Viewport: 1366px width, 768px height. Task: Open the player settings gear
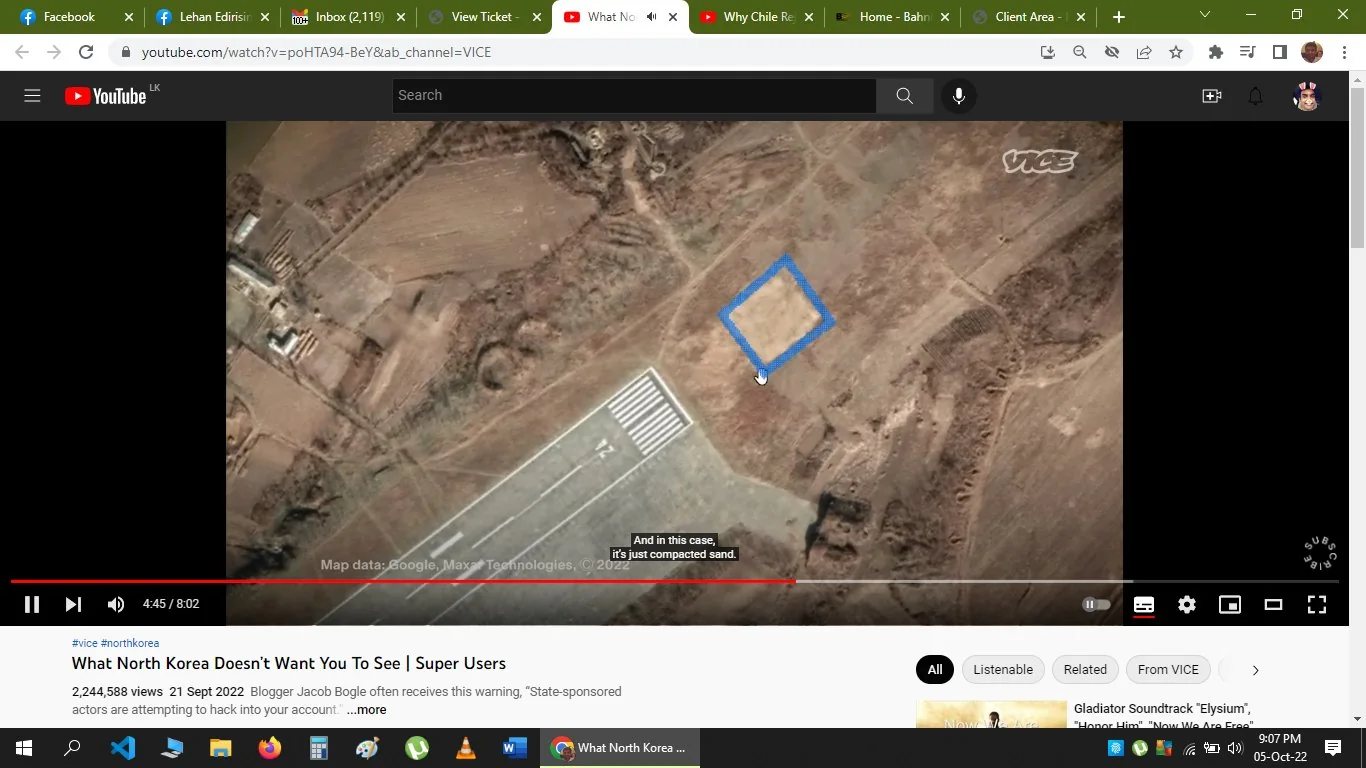tap(1187, 604)
